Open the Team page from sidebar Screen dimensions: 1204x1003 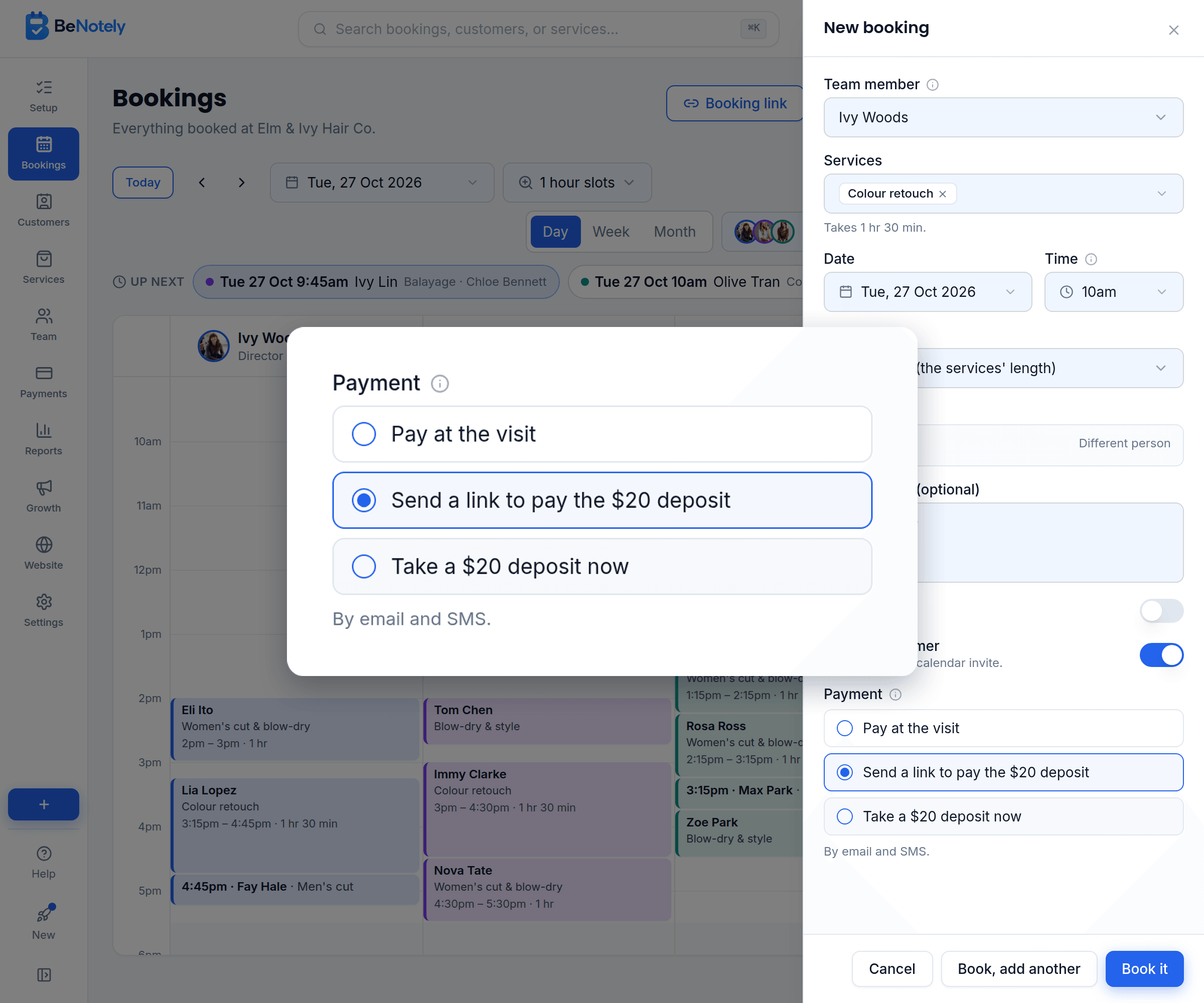[44, 325]
